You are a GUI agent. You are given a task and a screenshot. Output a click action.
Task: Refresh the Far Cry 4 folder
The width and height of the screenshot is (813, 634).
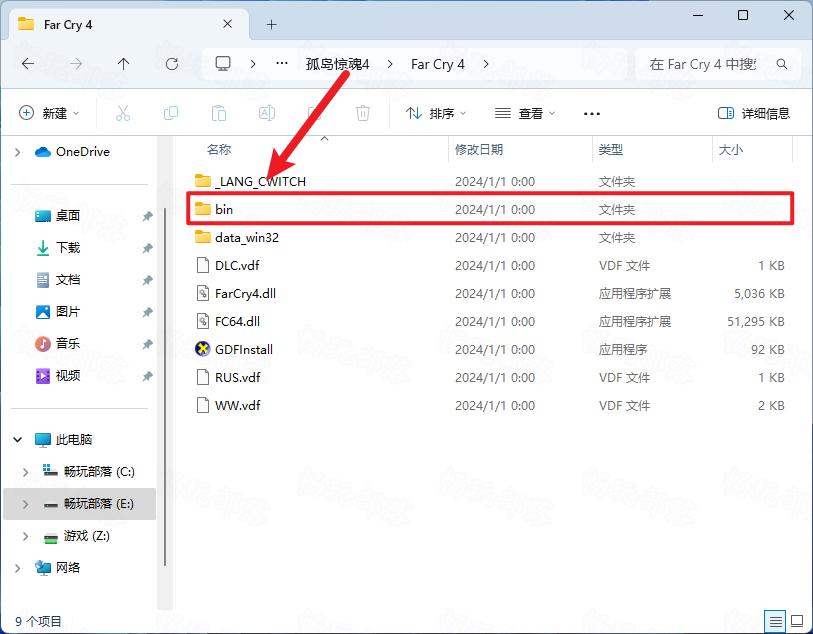[x=172, y=64]
